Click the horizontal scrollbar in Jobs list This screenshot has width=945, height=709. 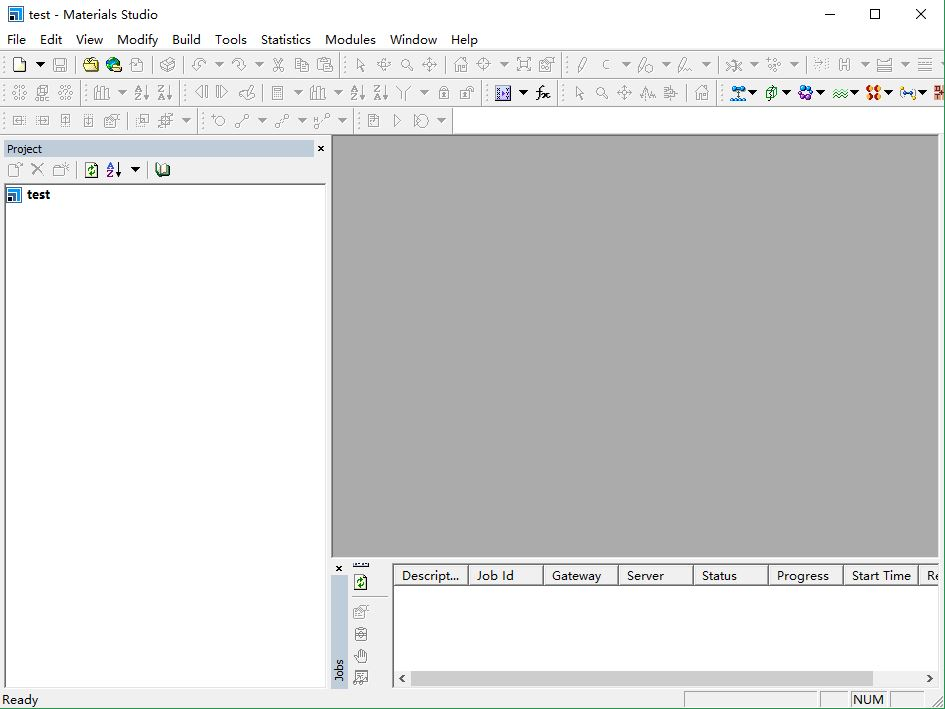coord(640,678)
